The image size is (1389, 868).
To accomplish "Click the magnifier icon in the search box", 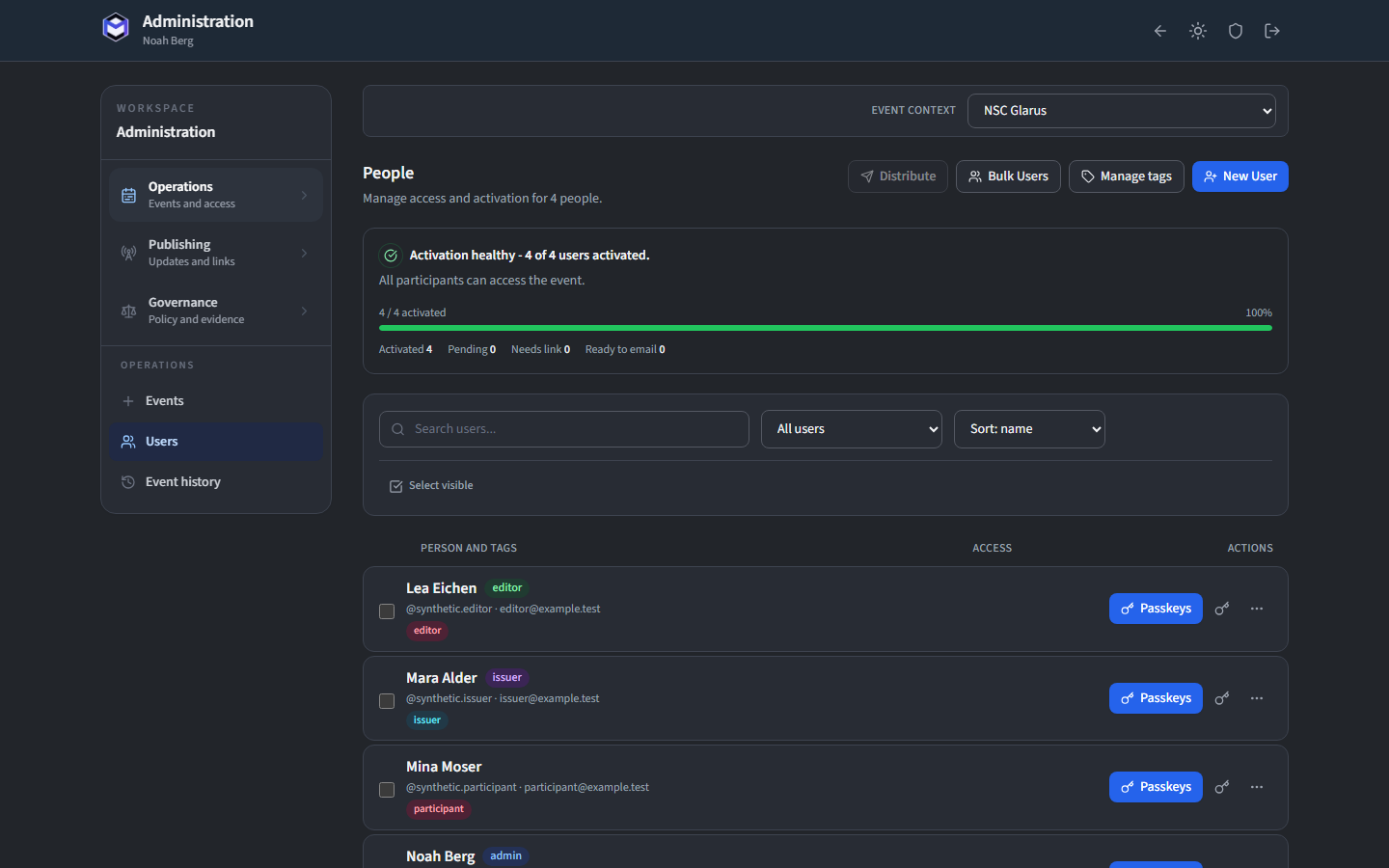I will pyautogui.click(x=397, y=429).
